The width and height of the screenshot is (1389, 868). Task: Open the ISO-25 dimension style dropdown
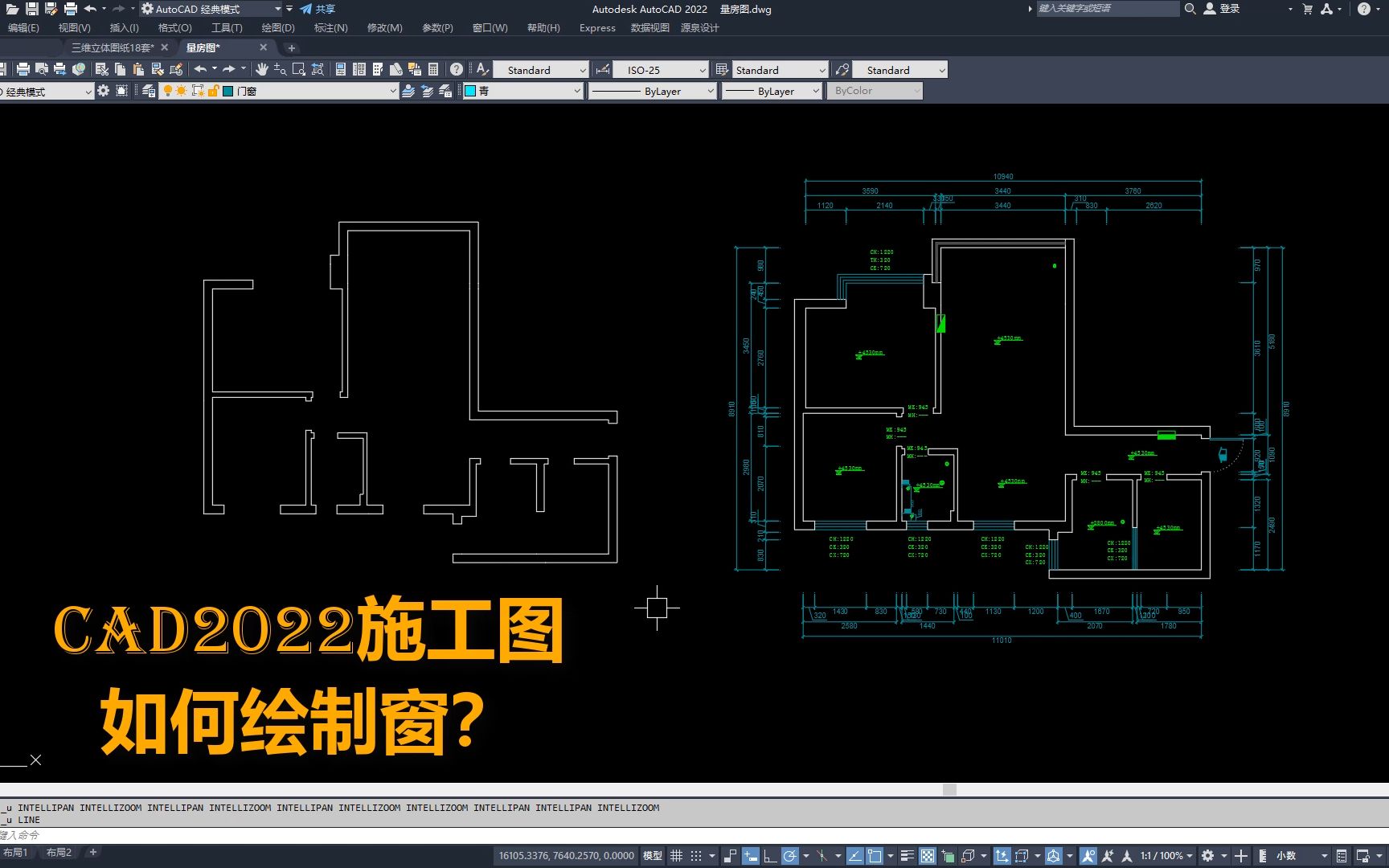click(x=703, y=70)
